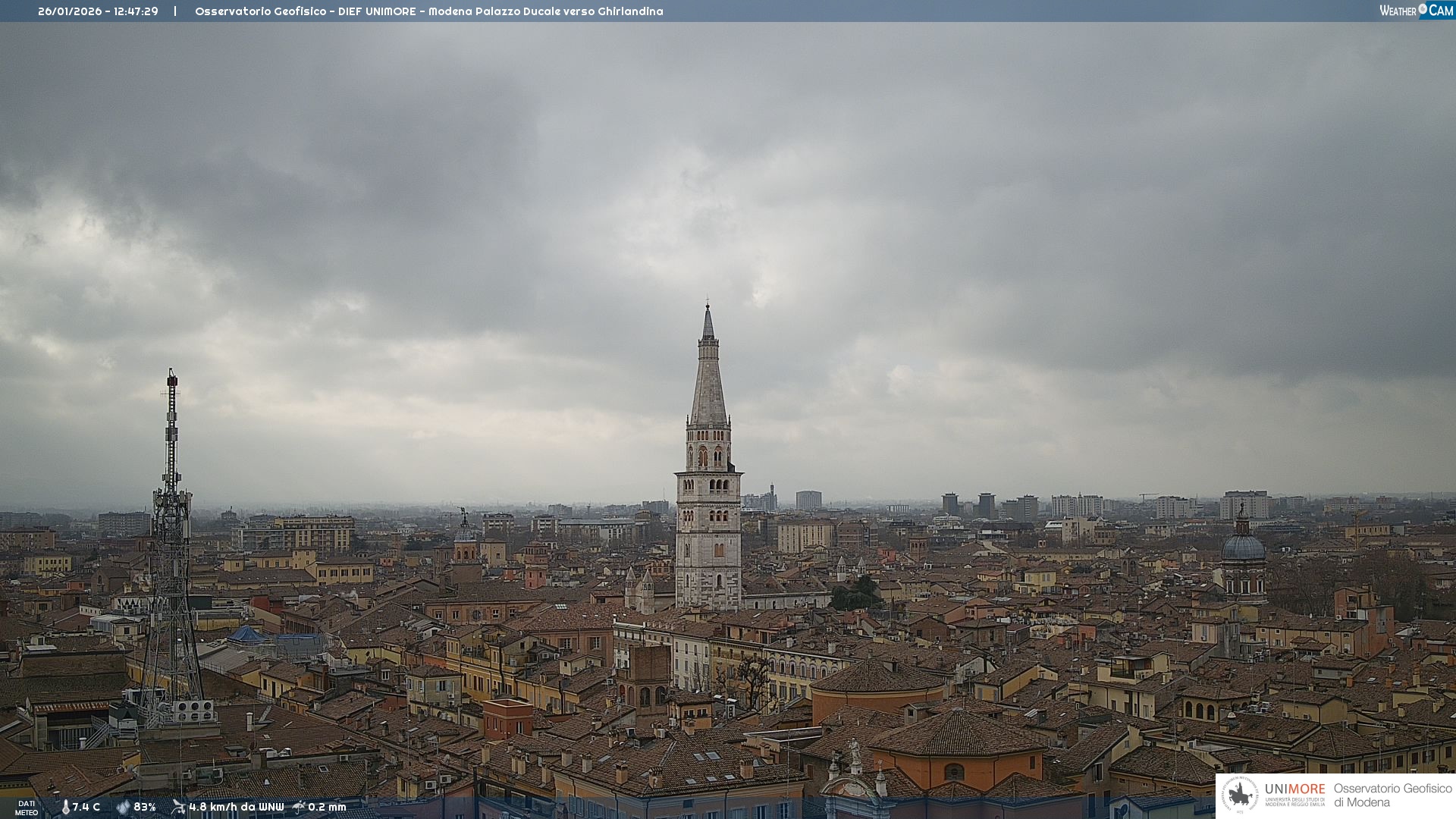Click the thermometer temperature icon

[x=65, y=807]
